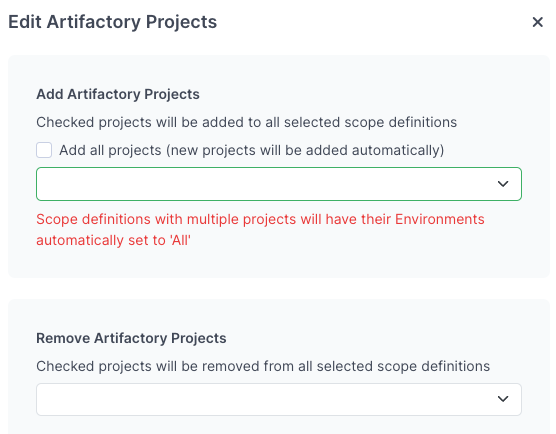The width and height of the screenshot is (556, 434).
Task: Click the Remove Artifactory Projects section heading
Action: [x=131, y=338]
